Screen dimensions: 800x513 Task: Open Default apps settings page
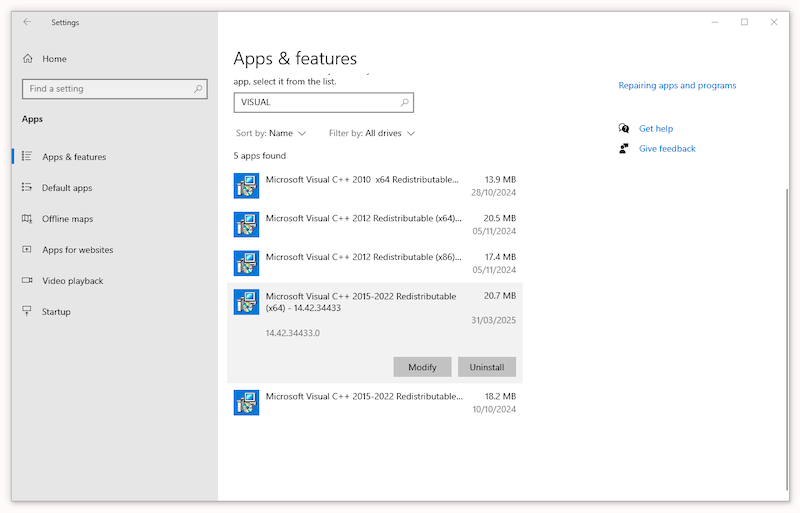pyautogui.click(x=67, y=188)
